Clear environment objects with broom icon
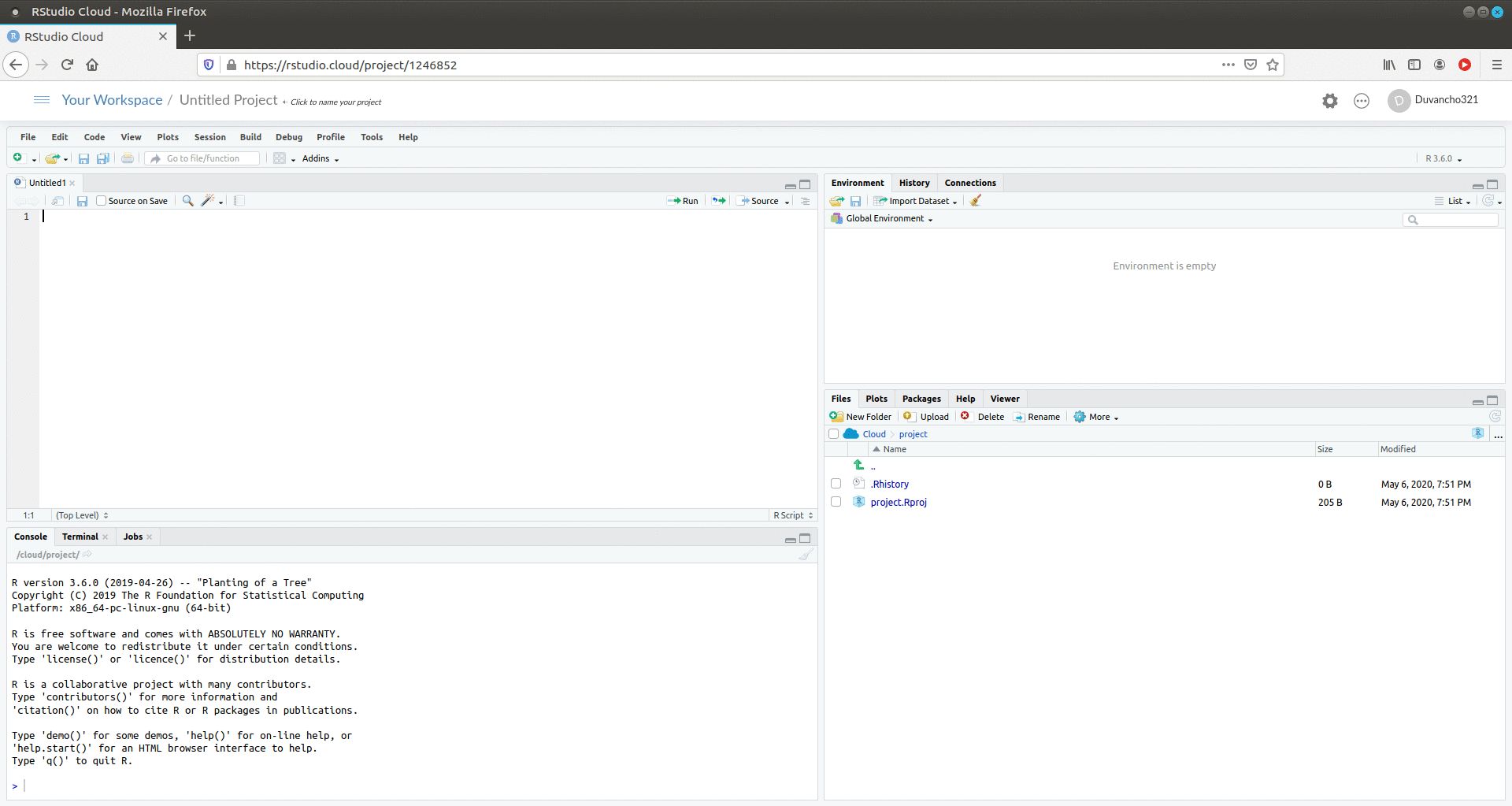The width and height of the screenshot is (1512, 806). pyautogui.click(x=975, y=201)
